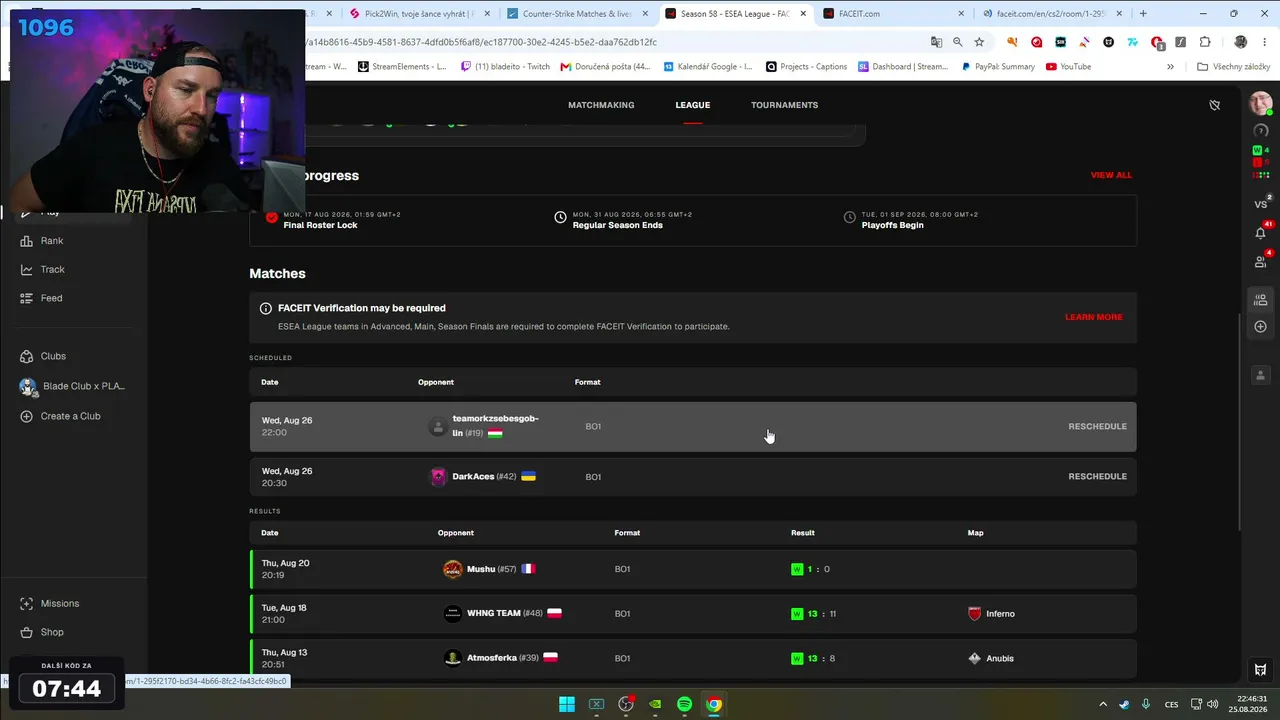The width and height of the screenshot is (1280, 720).
Task: Open the Chrome extensions puzzle icon
Action: click(x=1205, y=42)
